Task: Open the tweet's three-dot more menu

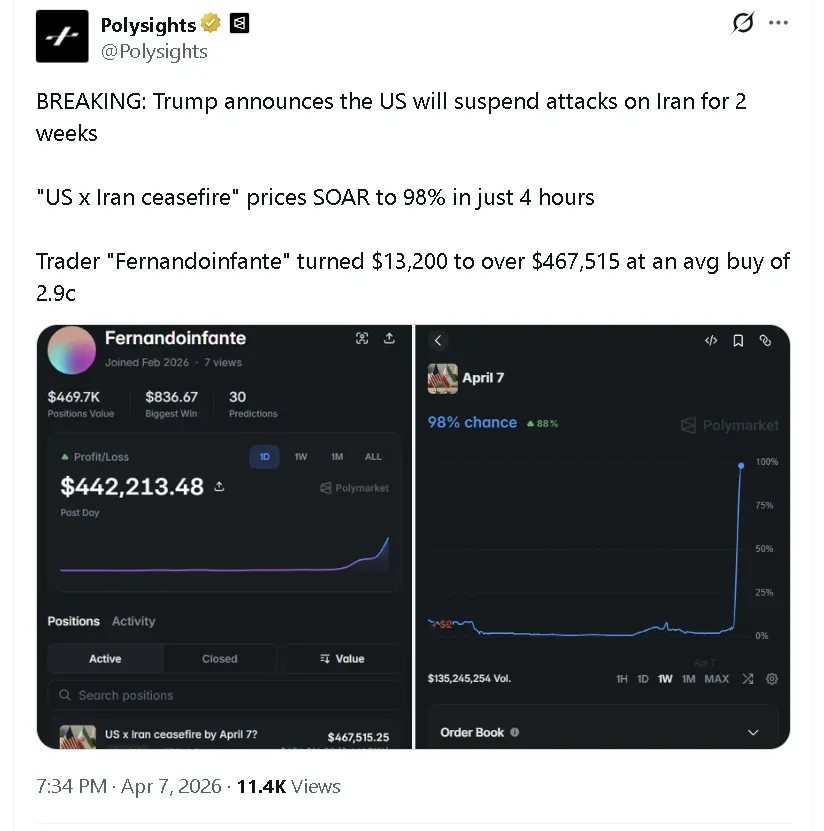Action: point(779,22)
